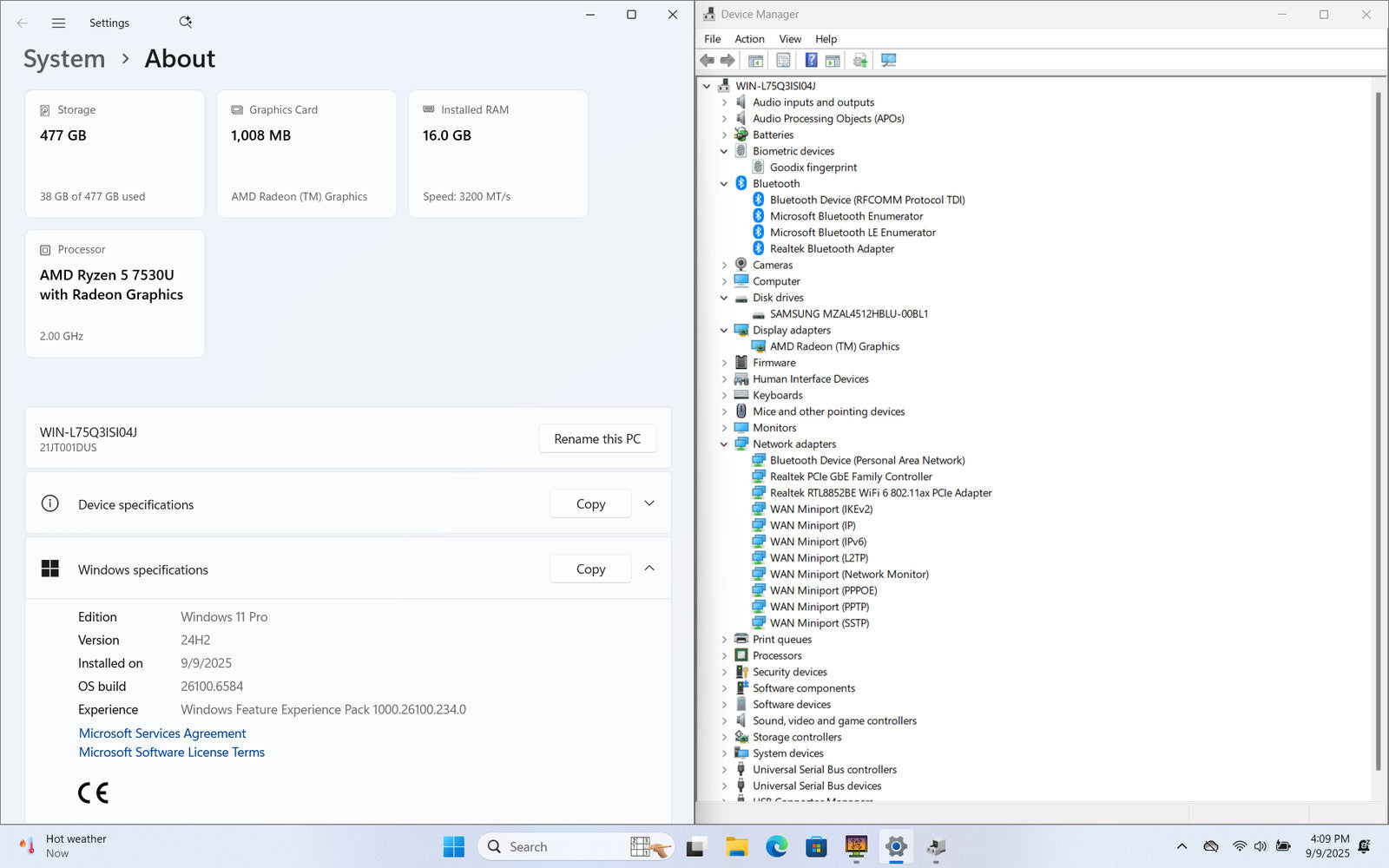Click the Properties toolbar icon in Device Manager

783,60
